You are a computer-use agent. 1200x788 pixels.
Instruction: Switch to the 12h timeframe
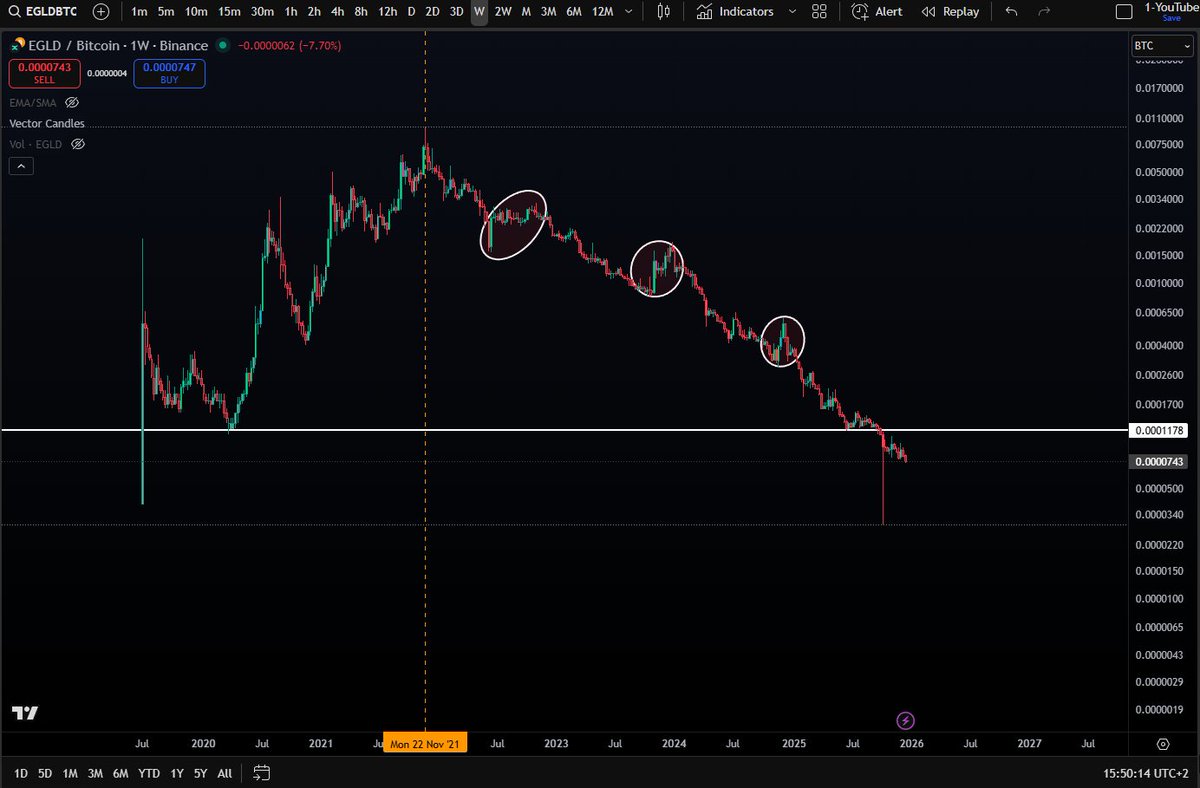387,12
